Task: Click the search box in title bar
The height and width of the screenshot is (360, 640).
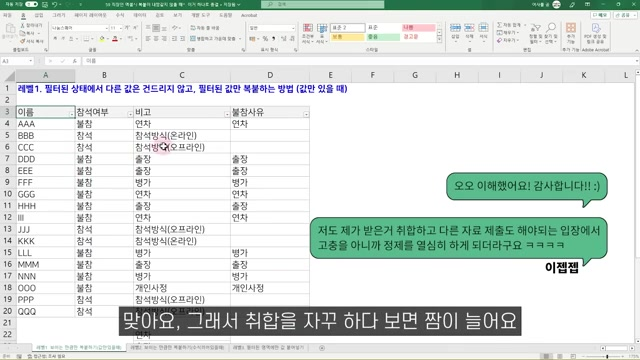Action: (322, 4)
